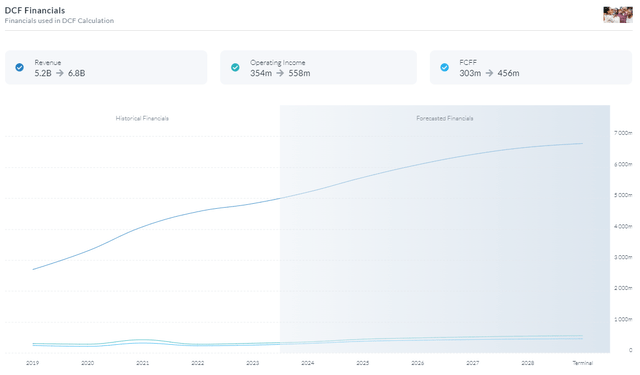Viewport: 640px width, 375px height.
Task: Select FCFF value 303m
Action: click(470, 73)
